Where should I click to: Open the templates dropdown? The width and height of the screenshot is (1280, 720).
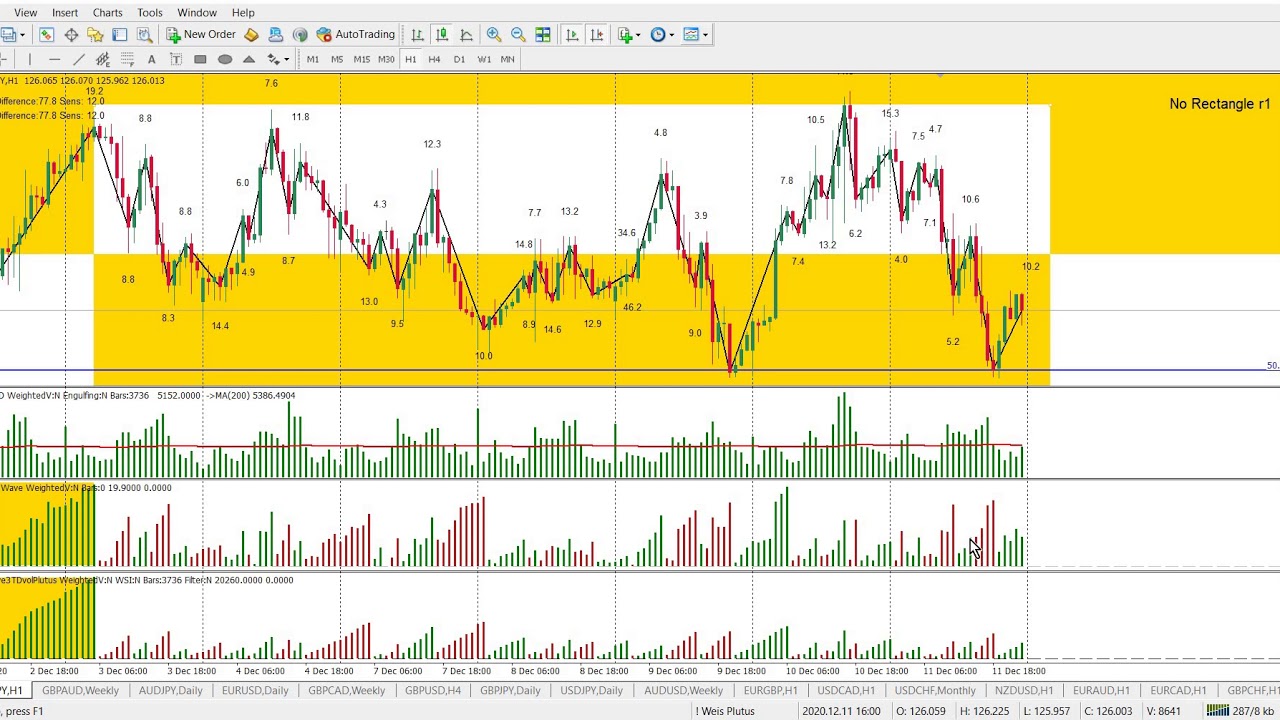coord(696,34)
